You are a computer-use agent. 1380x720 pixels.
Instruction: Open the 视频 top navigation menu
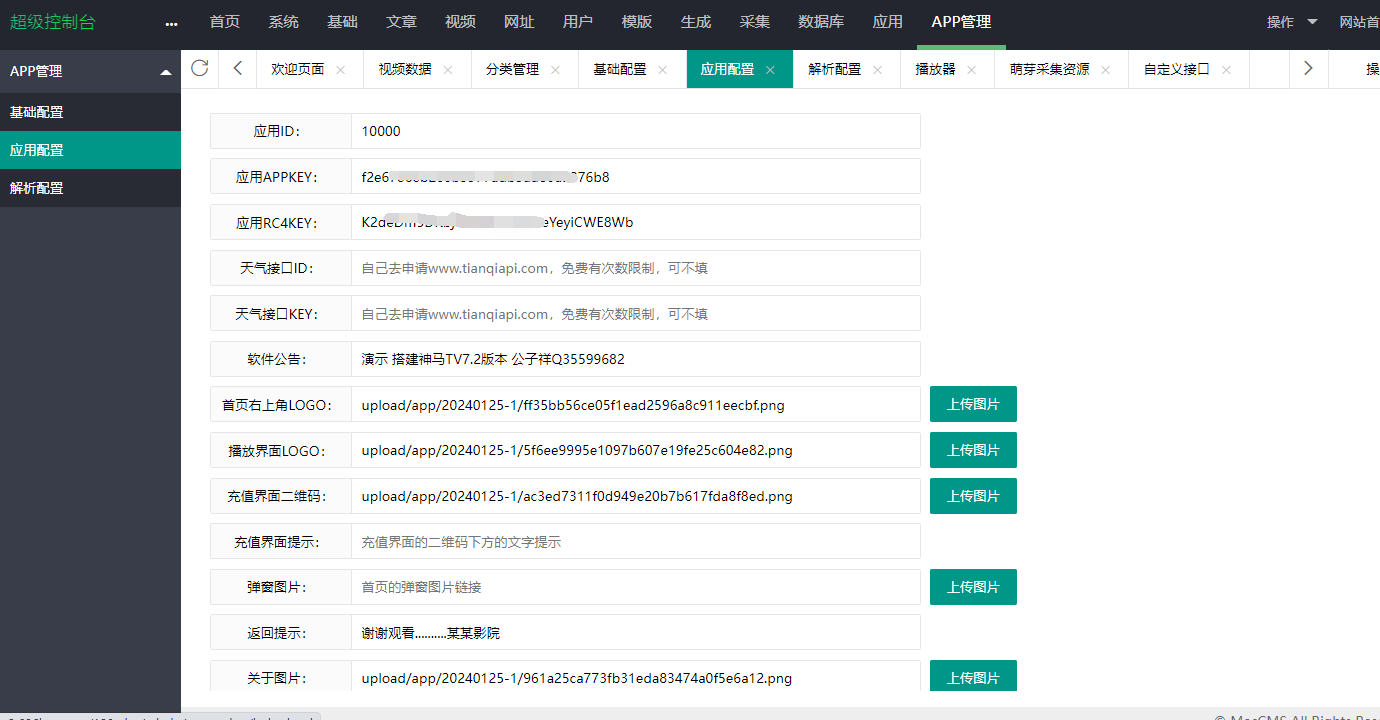460,22
